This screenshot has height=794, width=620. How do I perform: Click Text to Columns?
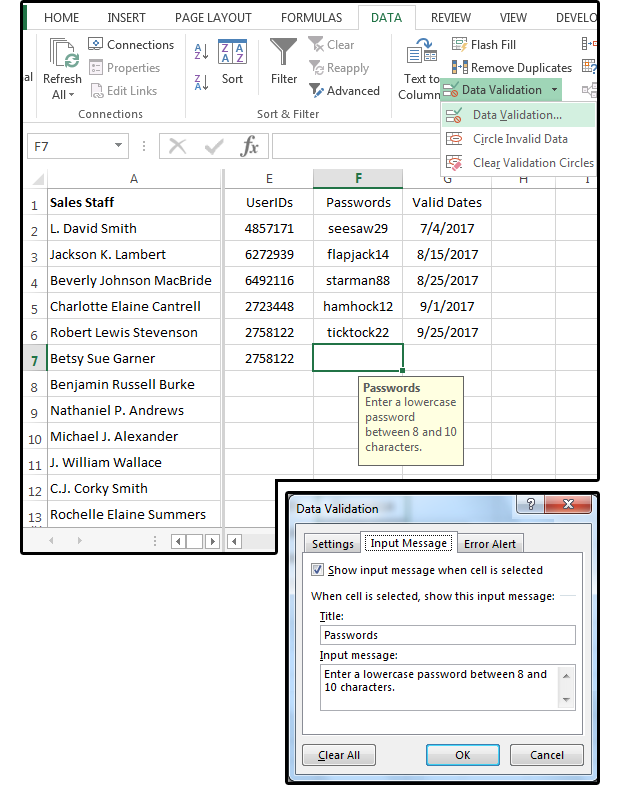(x=421, y=68)
